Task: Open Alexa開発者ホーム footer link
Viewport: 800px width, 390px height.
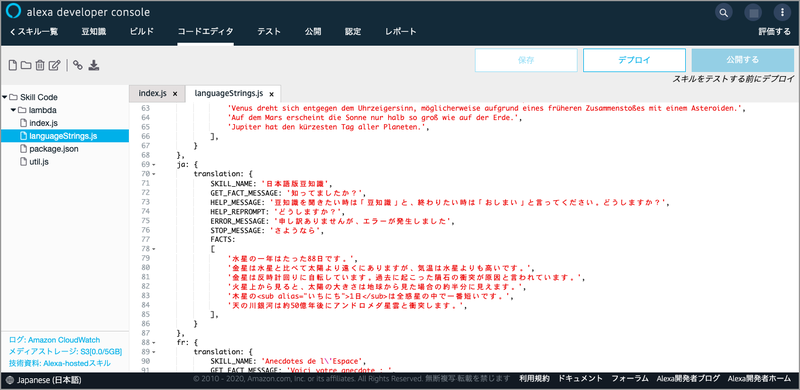Action: pos(759,378)
